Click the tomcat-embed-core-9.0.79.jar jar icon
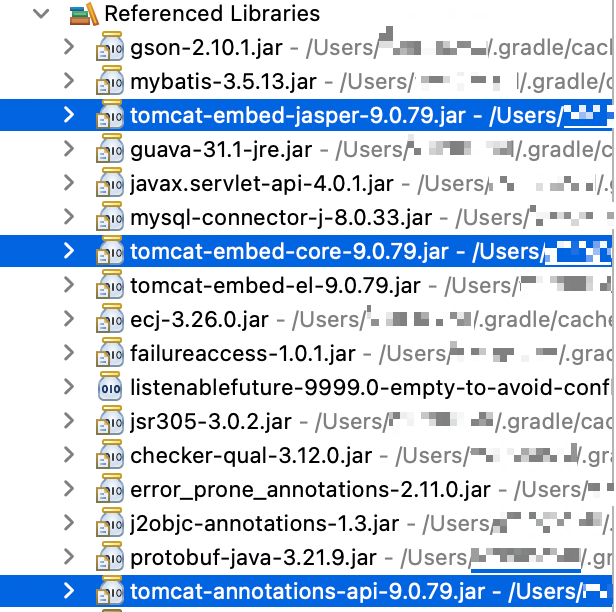616x612 pixels. click(x=110, y=250)
